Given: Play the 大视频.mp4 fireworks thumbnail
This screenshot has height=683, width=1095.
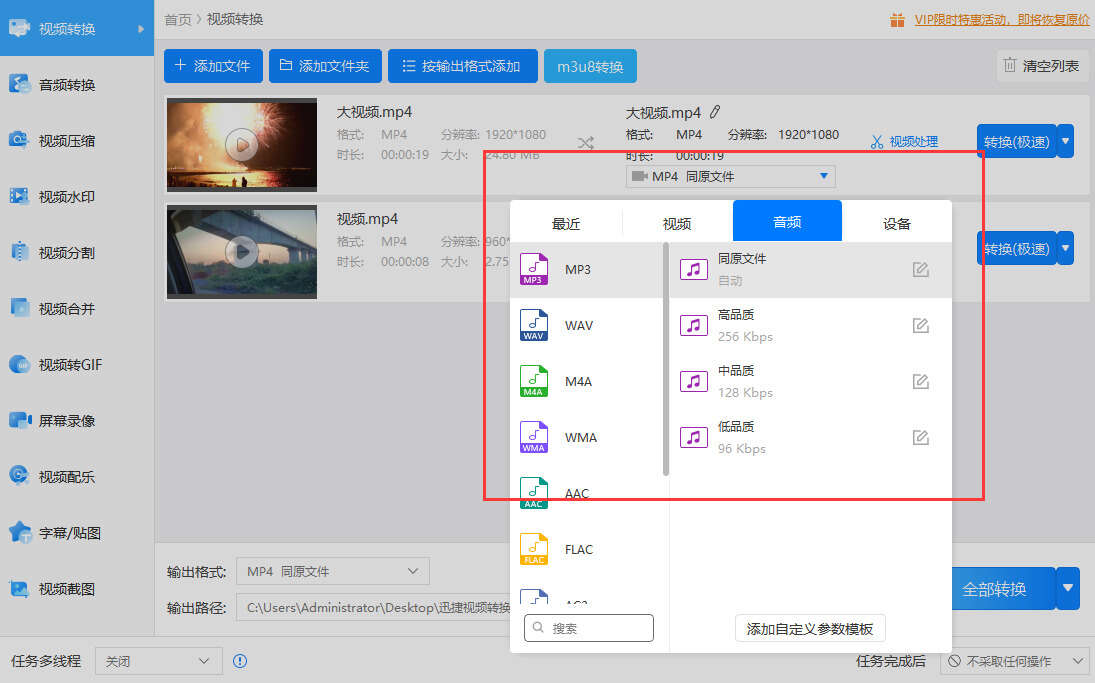Looking at the screenshot, I should coord(242,145).
